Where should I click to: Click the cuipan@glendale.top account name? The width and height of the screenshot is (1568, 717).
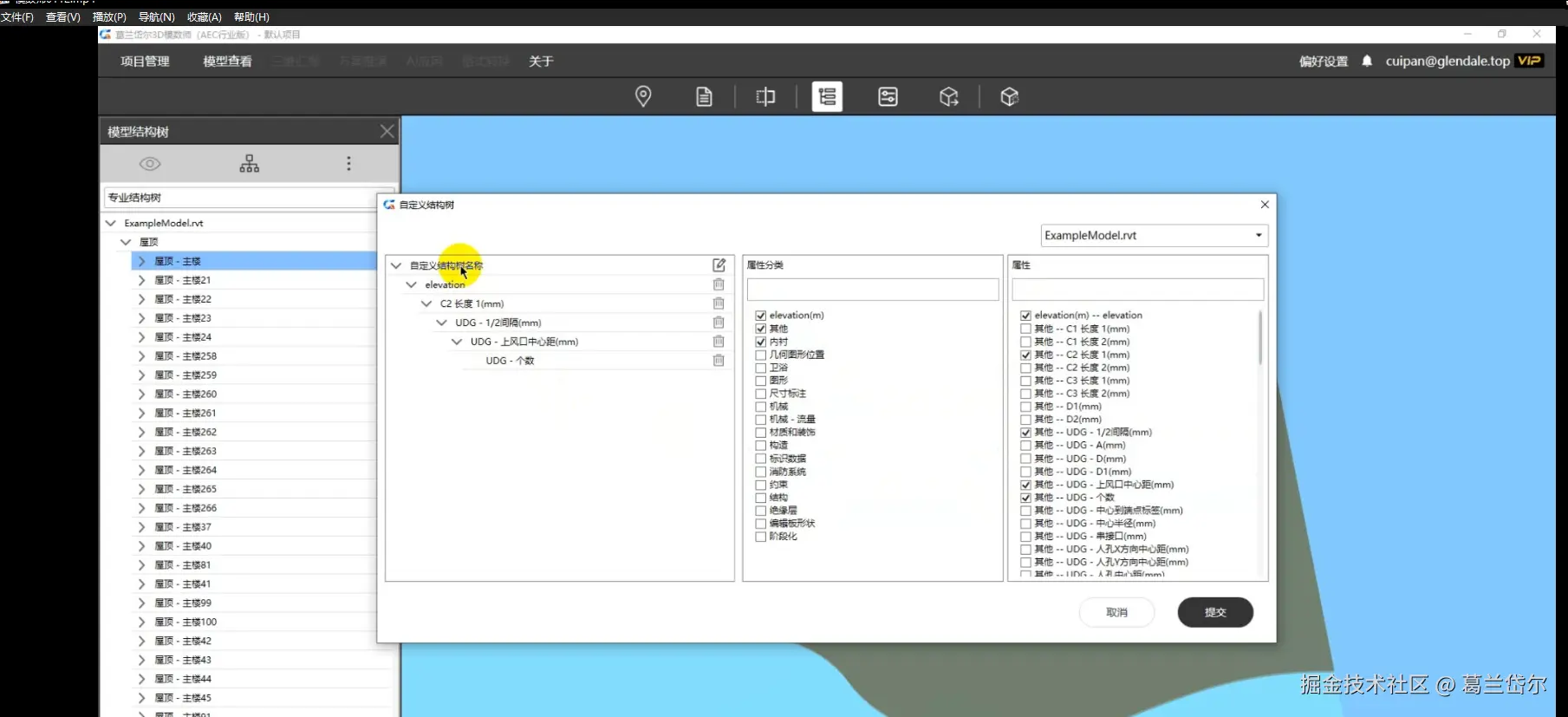(x=1448, y=61)
